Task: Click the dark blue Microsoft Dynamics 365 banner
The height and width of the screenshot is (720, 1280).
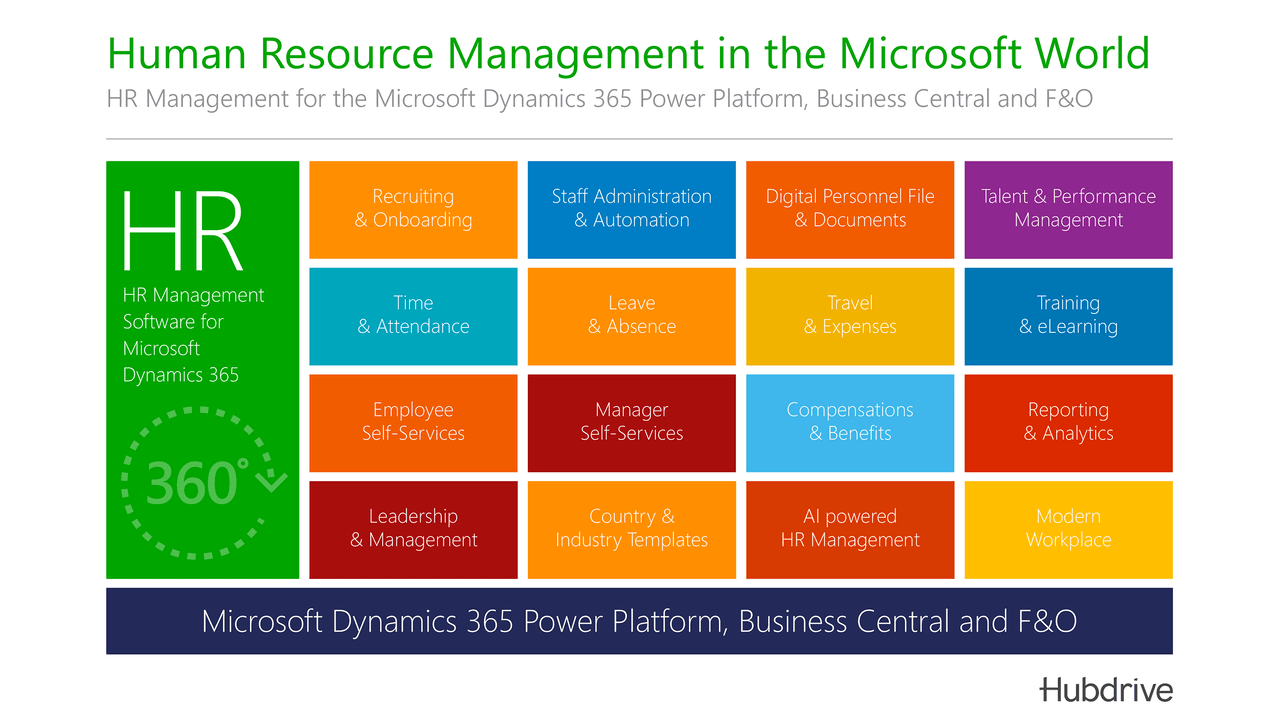Action: coord(639,621)
